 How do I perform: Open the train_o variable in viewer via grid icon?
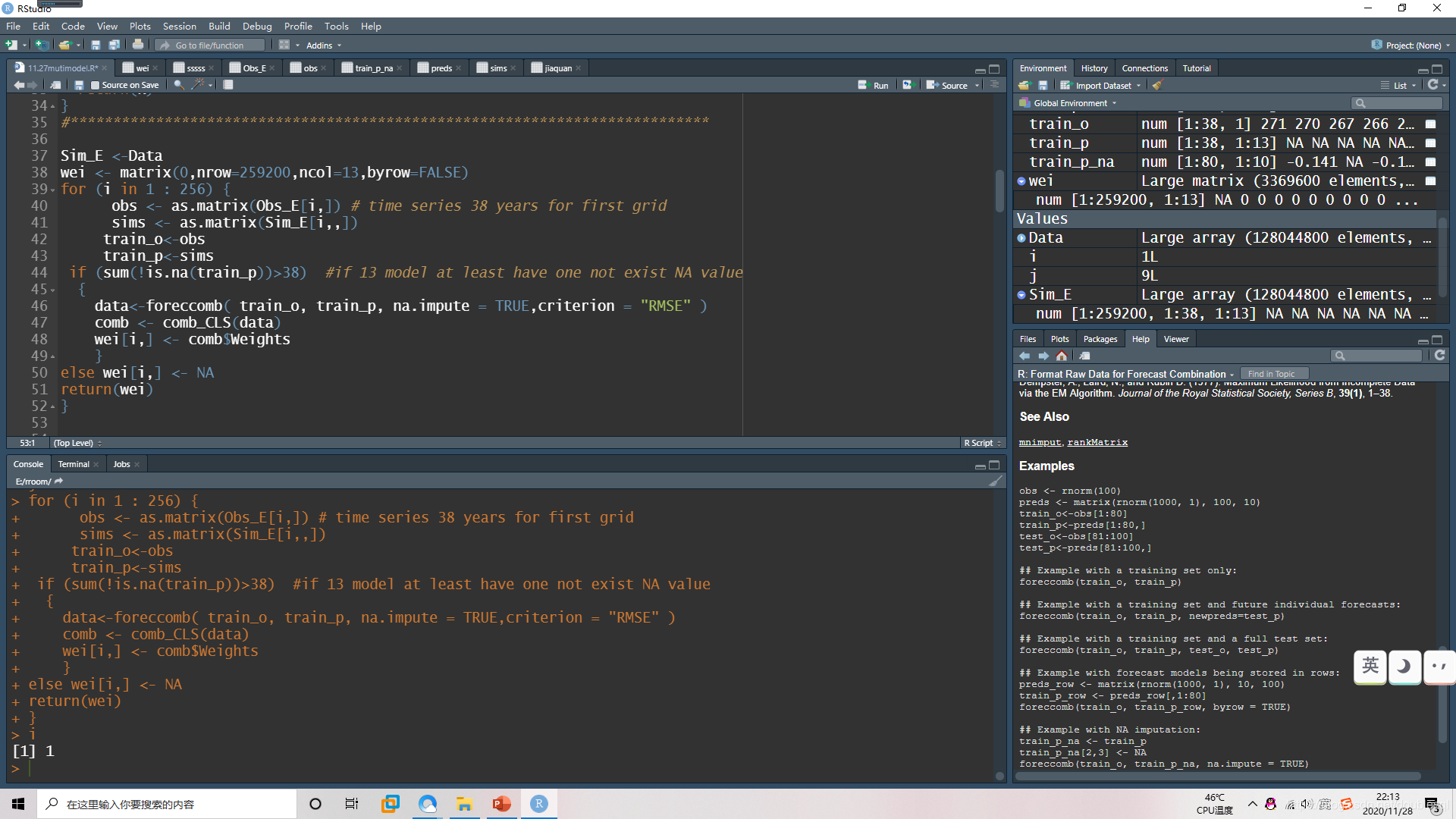pos(1430,124)
